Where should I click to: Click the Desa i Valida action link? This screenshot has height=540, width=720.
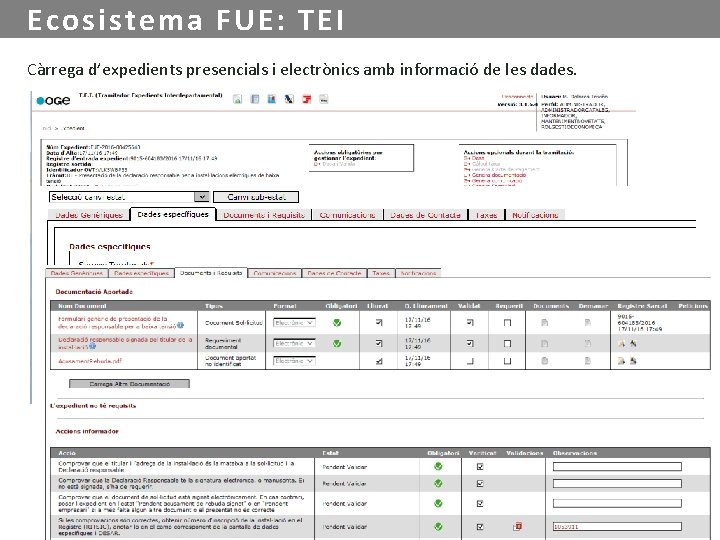pyautogui.click(x=338, y=164)
